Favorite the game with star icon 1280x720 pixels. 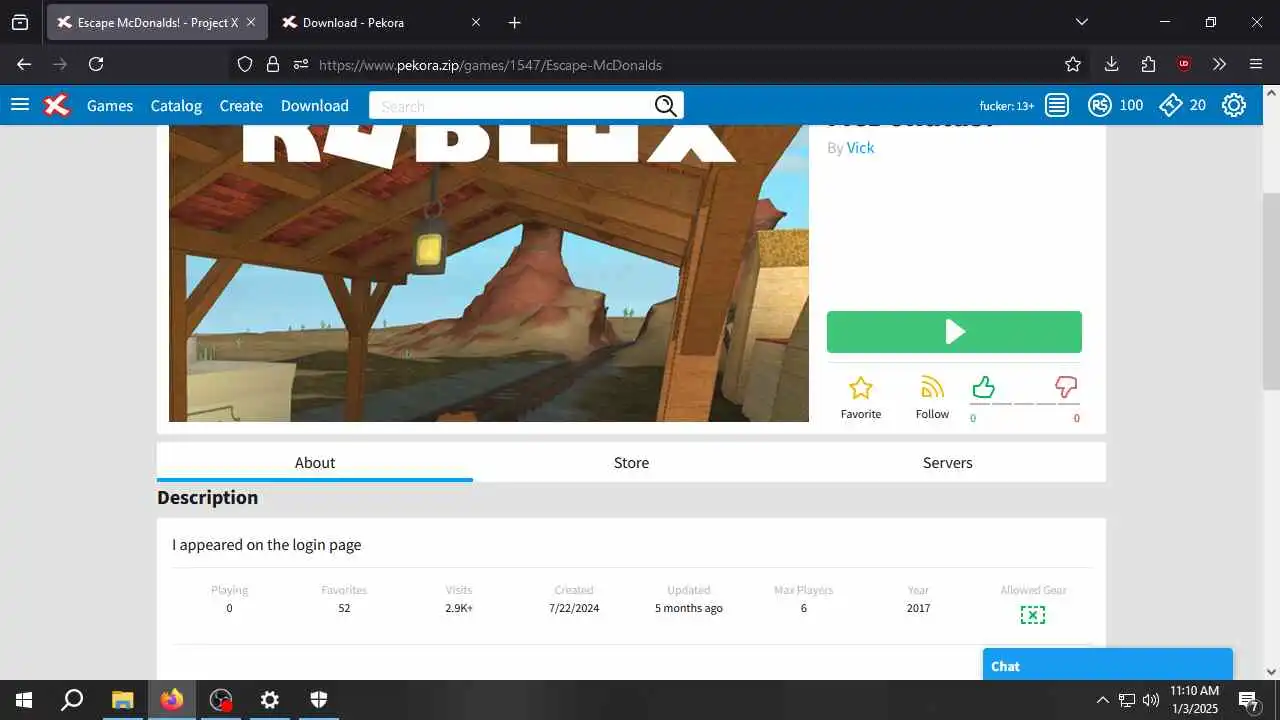tap(861, 388)
